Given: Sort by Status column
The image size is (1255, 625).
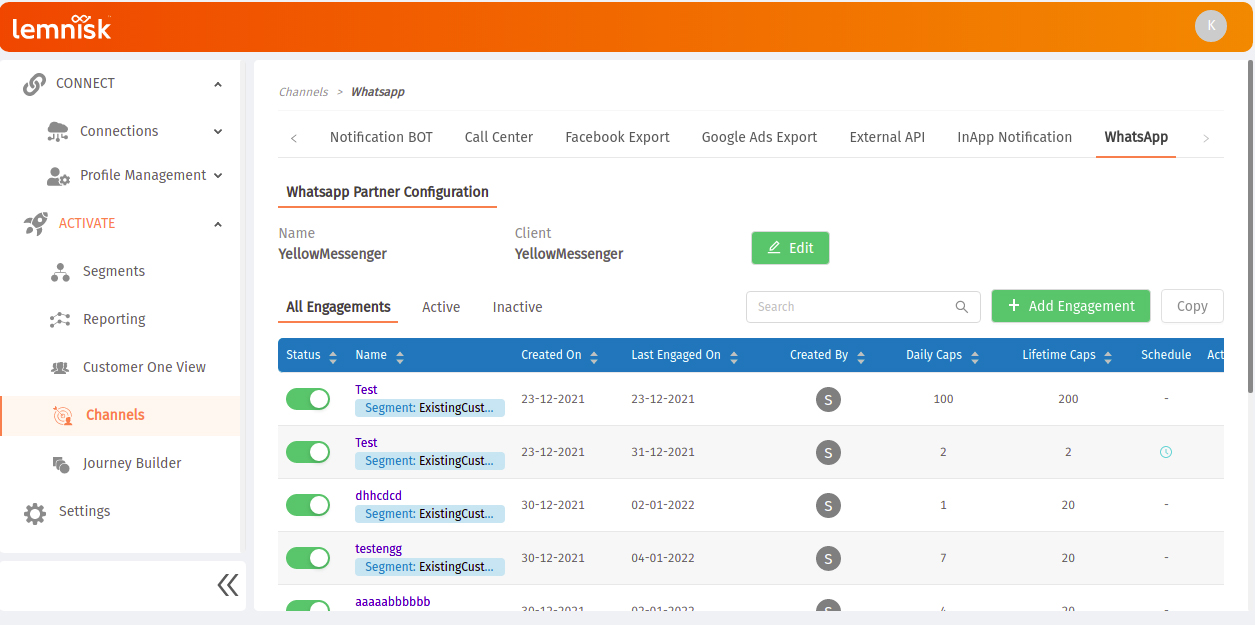Looking at the screenshot, I should tap(333, 356).
